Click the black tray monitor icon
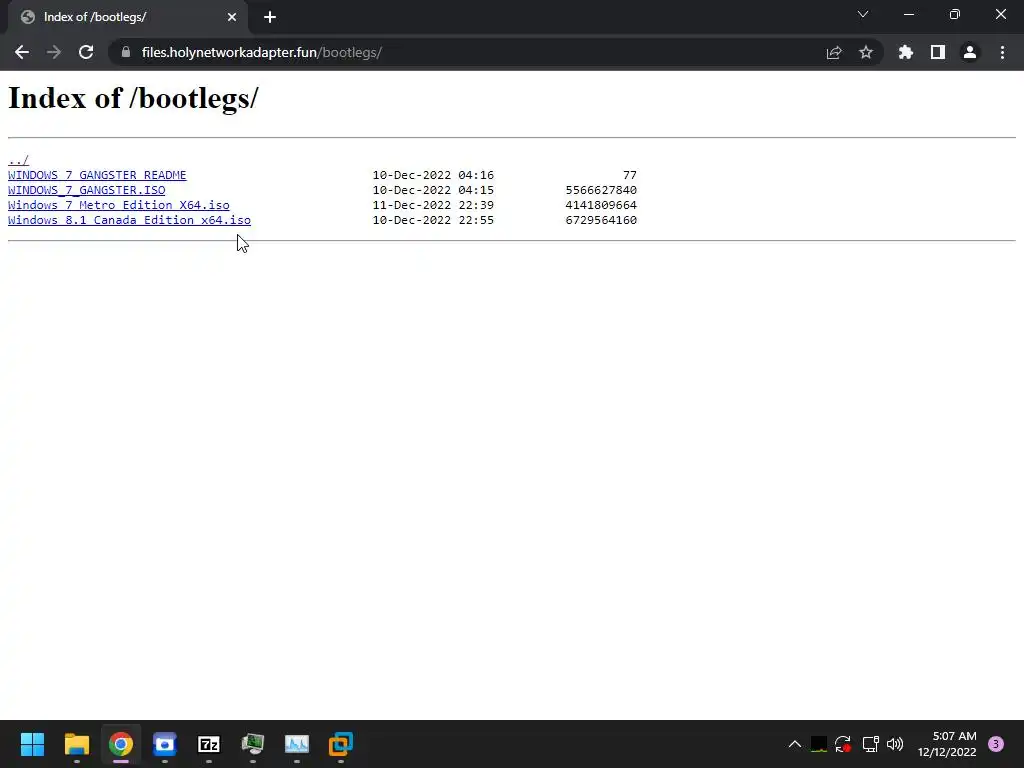 click(818, 744)
